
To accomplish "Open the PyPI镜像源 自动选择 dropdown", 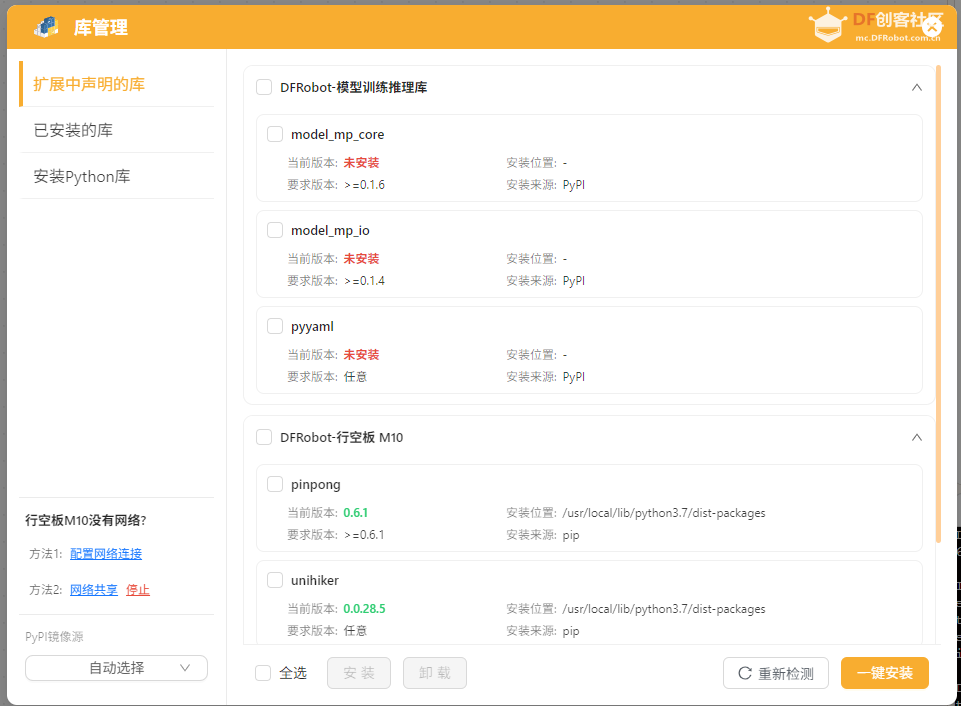I will 116,668.
